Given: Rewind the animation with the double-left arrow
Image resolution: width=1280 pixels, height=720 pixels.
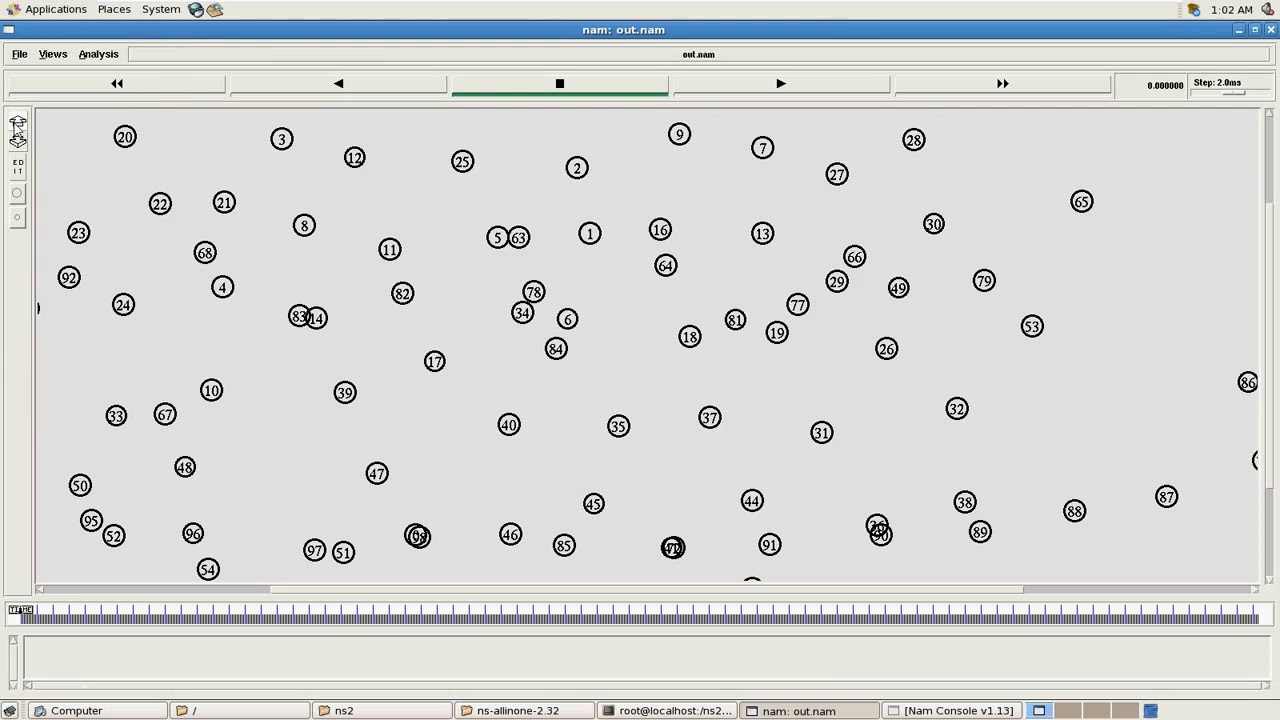Looking at the screenshot, I should pyautogui.click(x=117, y=84).
